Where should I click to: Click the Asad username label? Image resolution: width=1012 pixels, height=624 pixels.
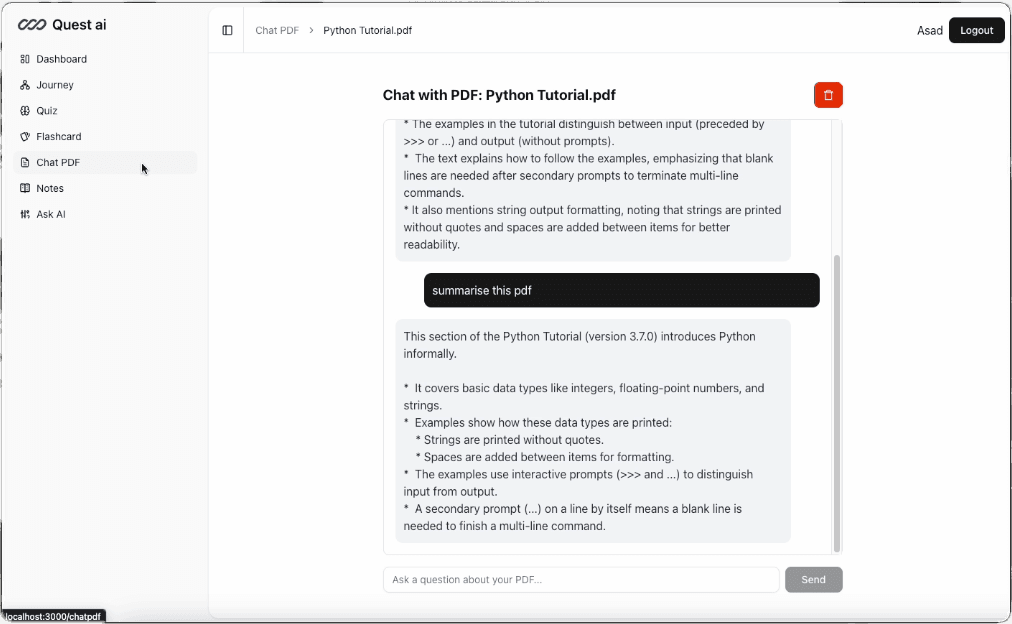tap(929, 30)
